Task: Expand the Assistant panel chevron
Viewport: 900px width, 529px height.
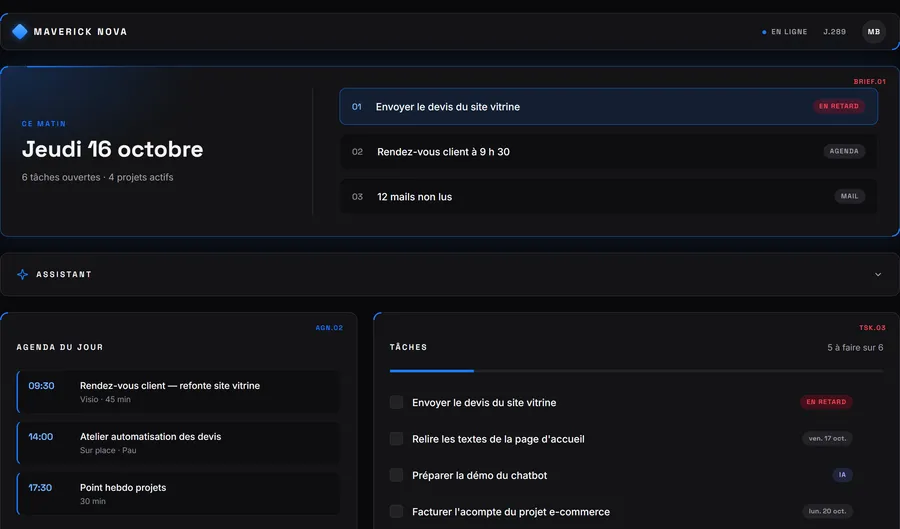Action: (878, 274)
